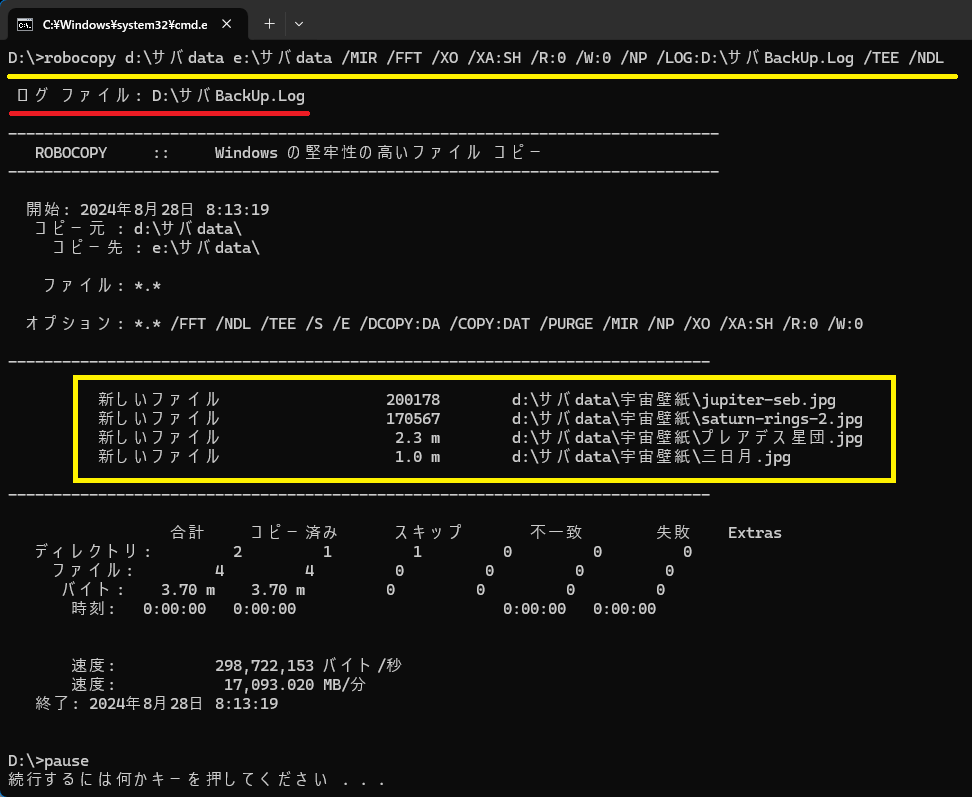This screenshot has height=797, width=972.
Task: Click the 3.70 m total bytes value
Action: coord(188,589)
